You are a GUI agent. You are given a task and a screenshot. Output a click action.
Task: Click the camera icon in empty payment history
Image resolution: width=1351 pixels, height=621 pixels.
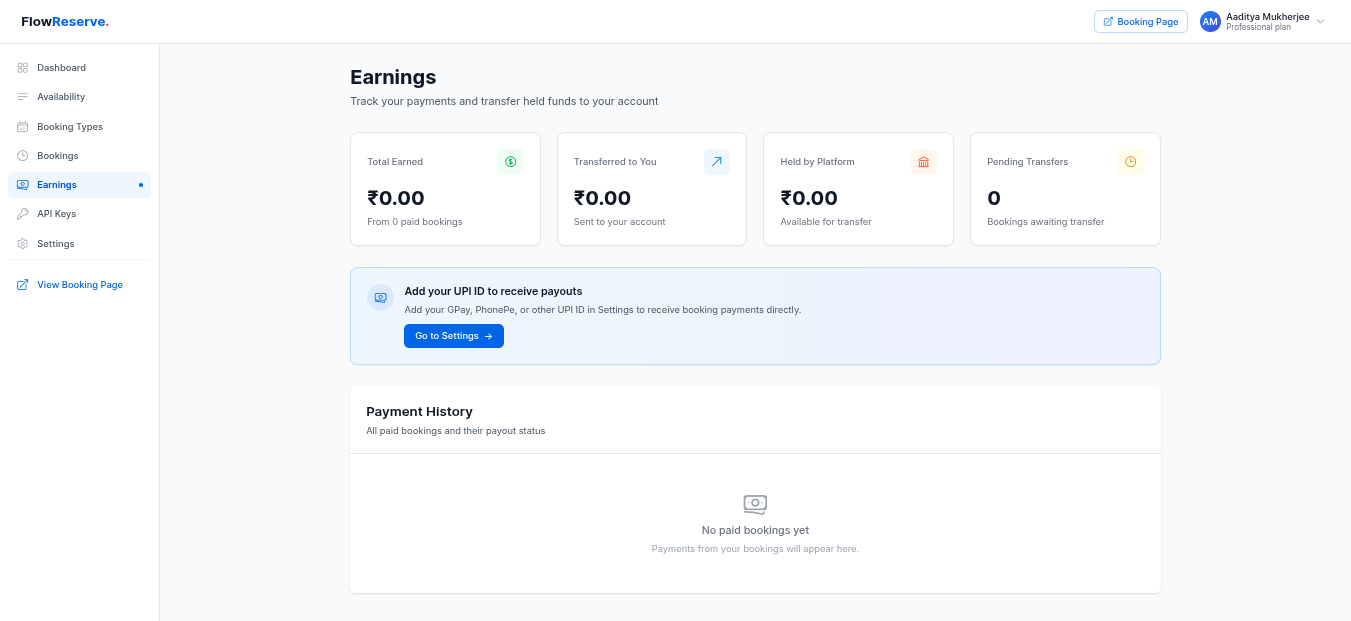(x=755, y=504)
